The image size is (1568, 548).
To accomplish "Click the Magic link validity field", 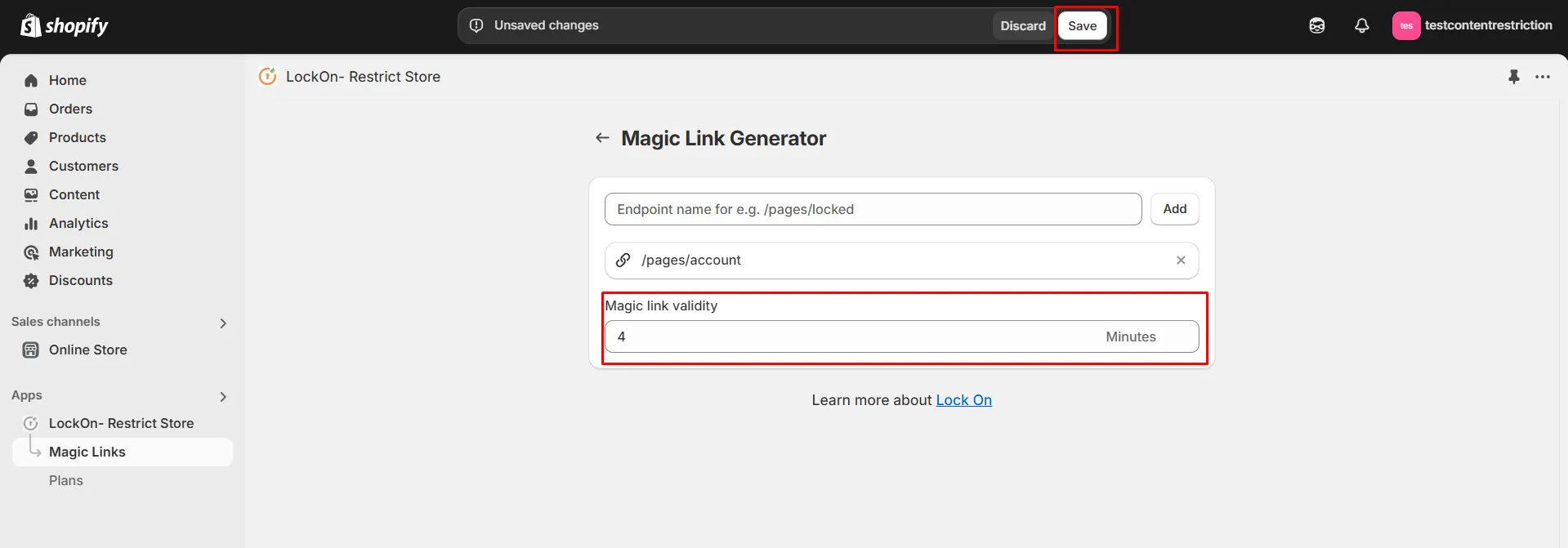I will click(x=901, y=336).
